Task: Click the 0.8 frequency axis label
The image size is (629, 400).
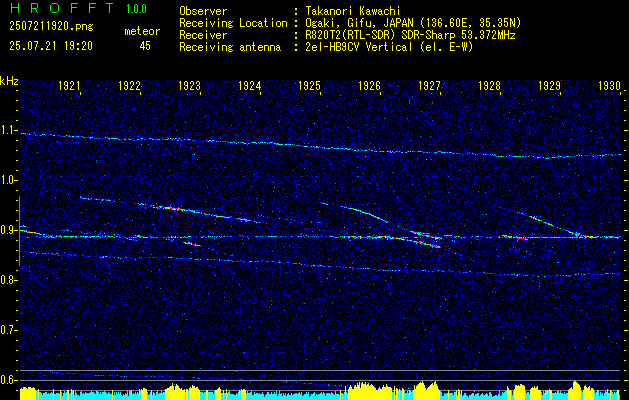Action: tap(7, 280)
